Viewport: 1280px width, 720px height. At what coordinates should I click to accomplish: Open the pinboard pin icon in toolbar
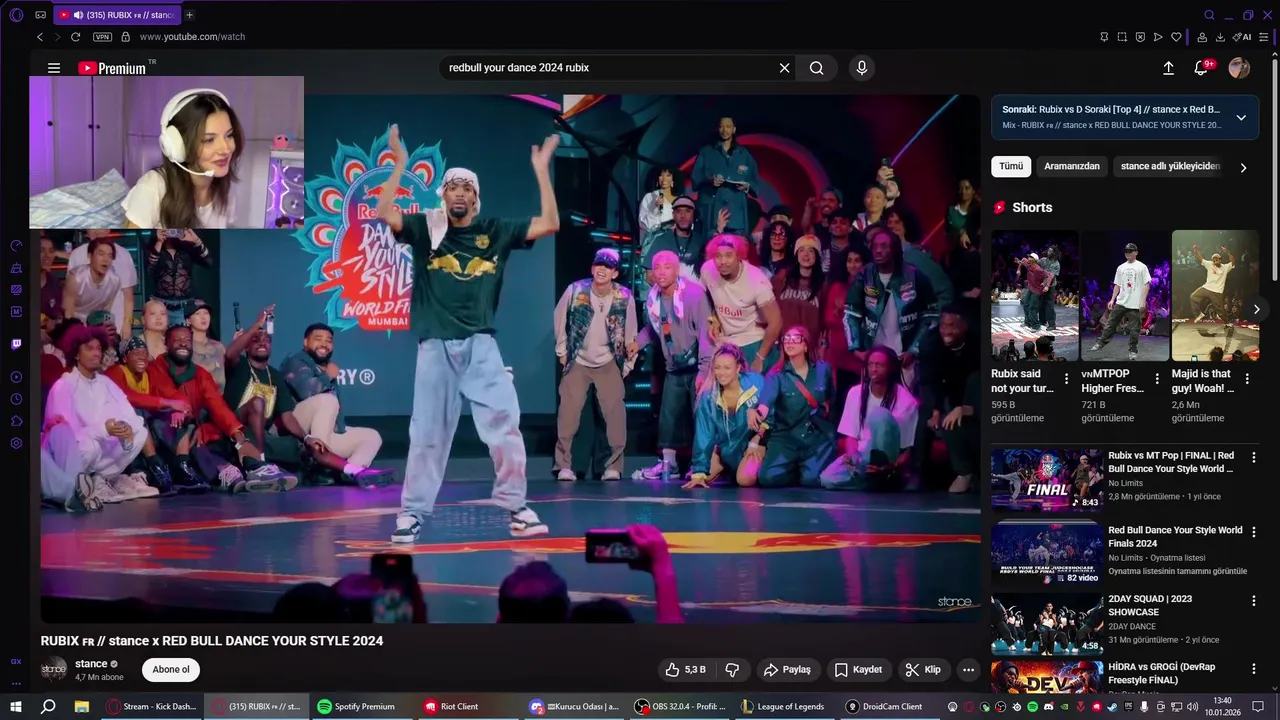pyautogui.click(x=1104, y=37)
